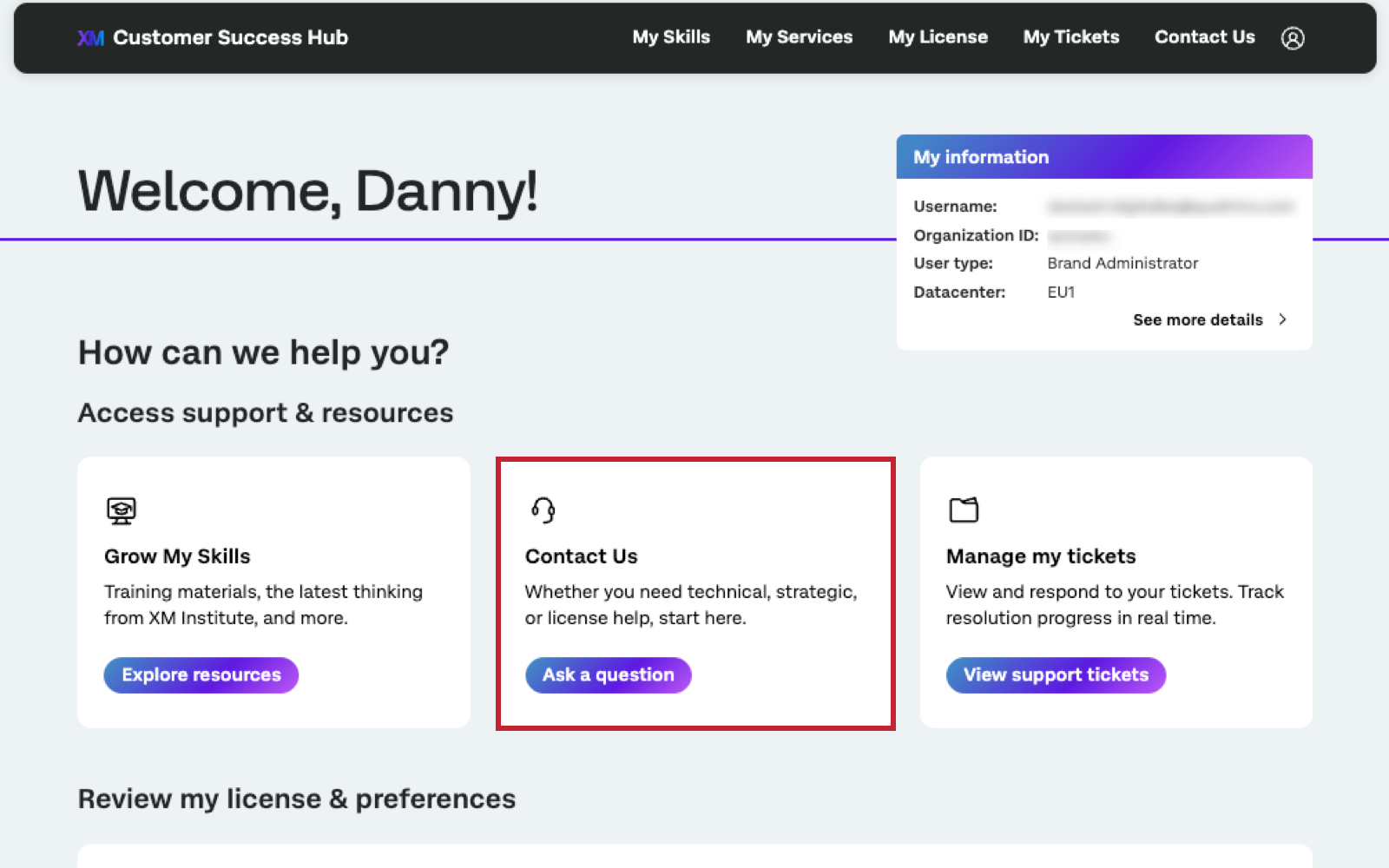Click the Manage my tickets folder icon
Viewport: 1389px width, 868px height.
964,510
